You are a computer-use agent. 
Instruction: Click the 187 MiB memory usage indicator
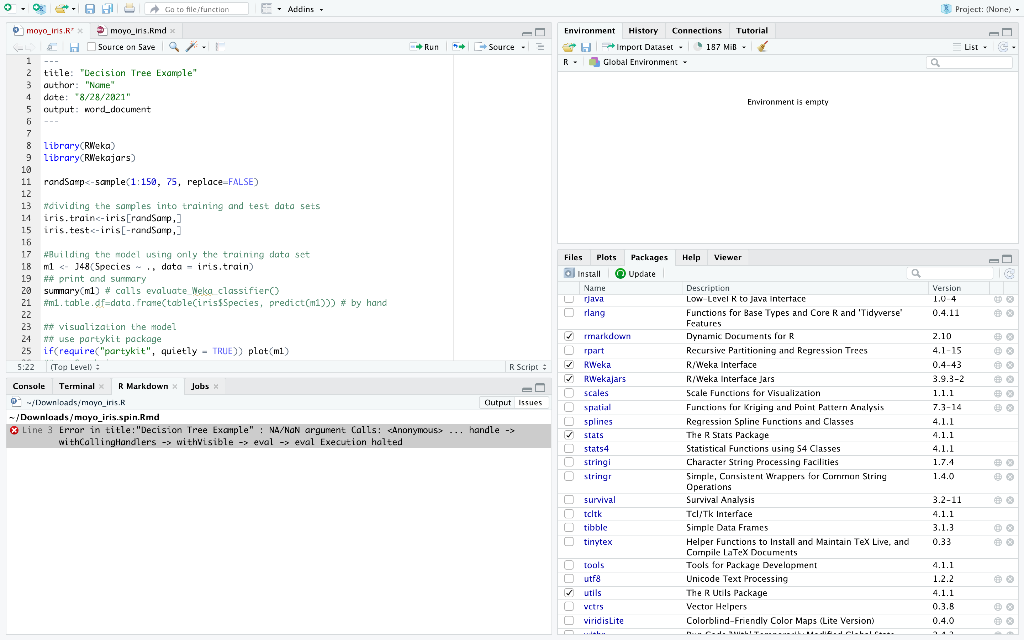[722, 48]
